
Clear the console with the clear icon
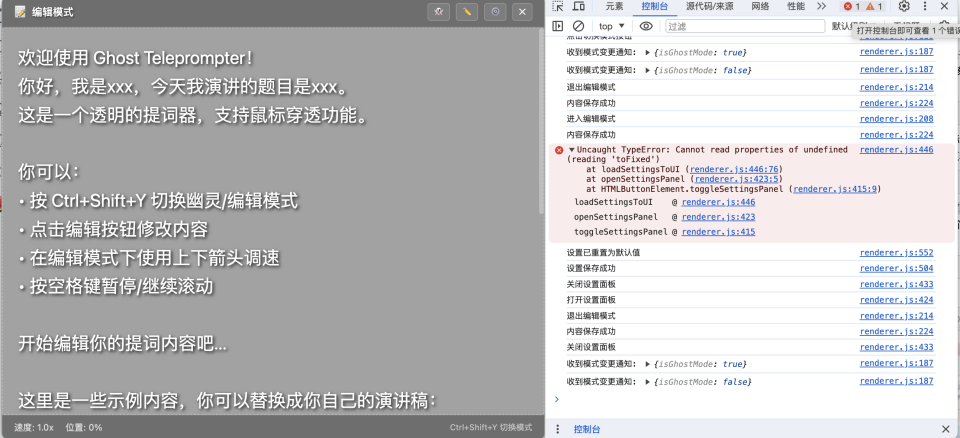coord(578,26)
